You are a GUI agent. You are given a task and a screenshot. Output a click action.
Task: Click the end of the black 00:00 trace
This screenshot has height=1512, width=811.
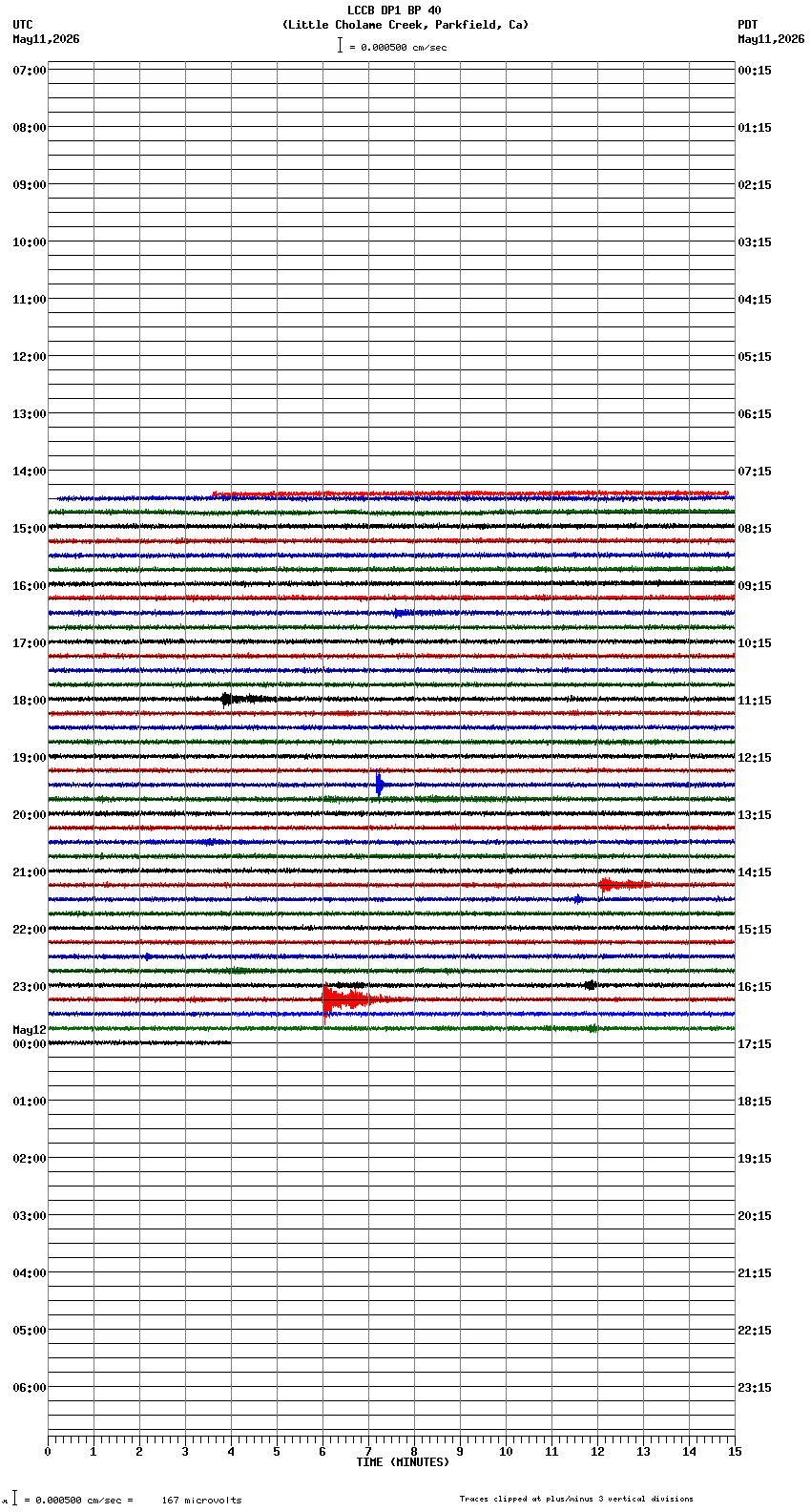click(x=230, y=1042)
